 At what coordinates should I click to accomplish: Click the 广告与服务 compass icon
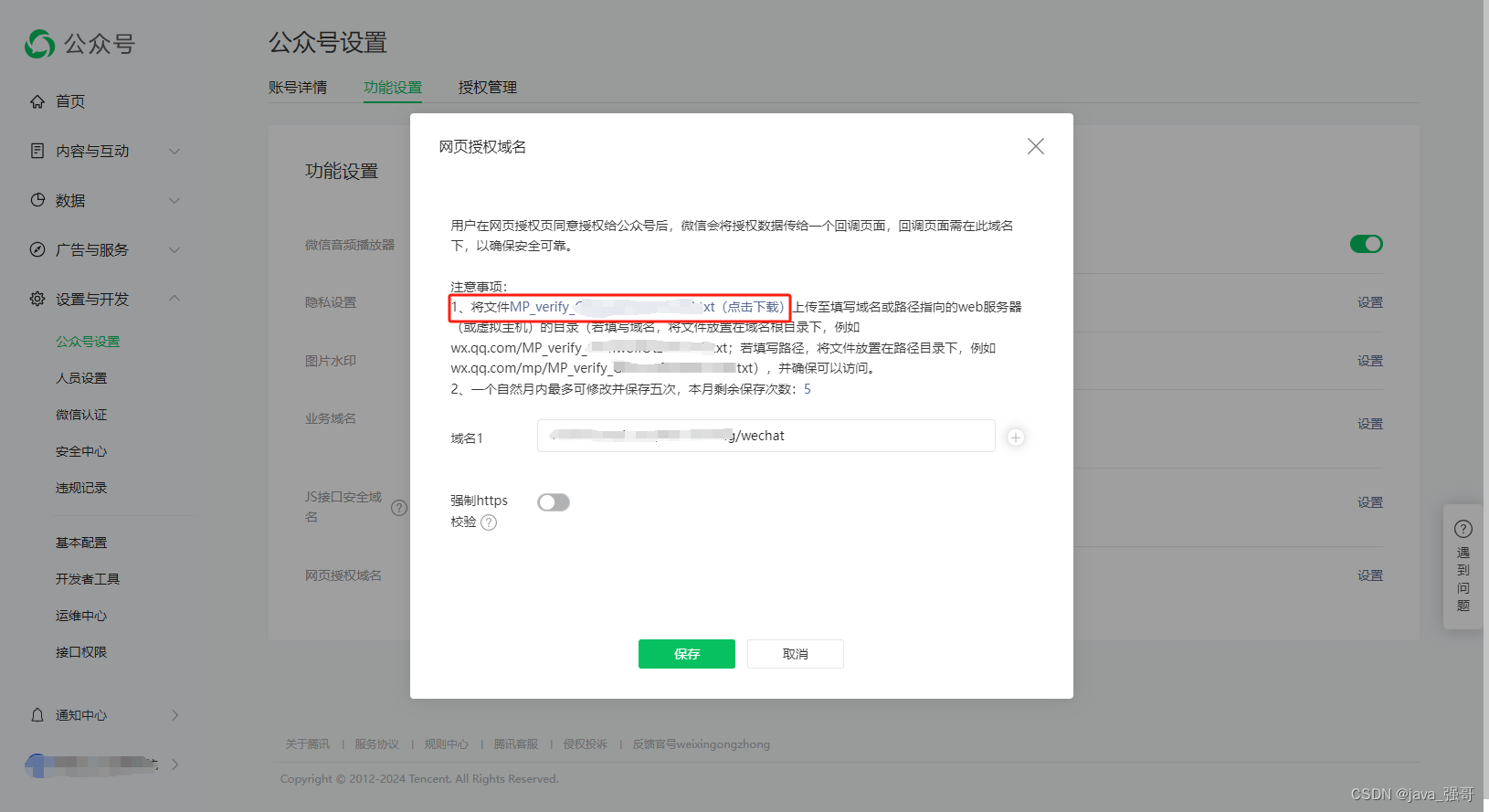click(x=37, y=249)
